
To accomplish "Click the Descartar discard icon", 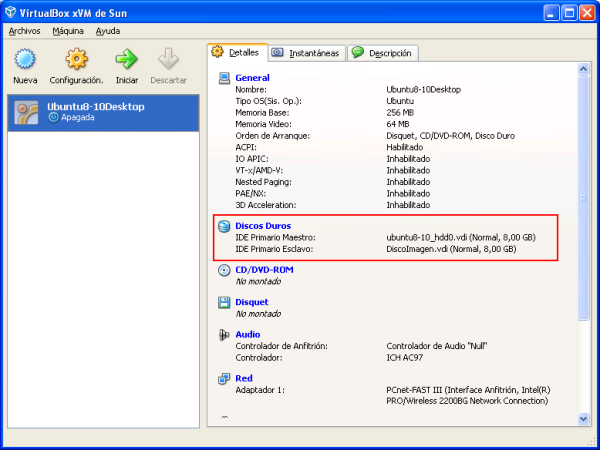I will 168,60.
